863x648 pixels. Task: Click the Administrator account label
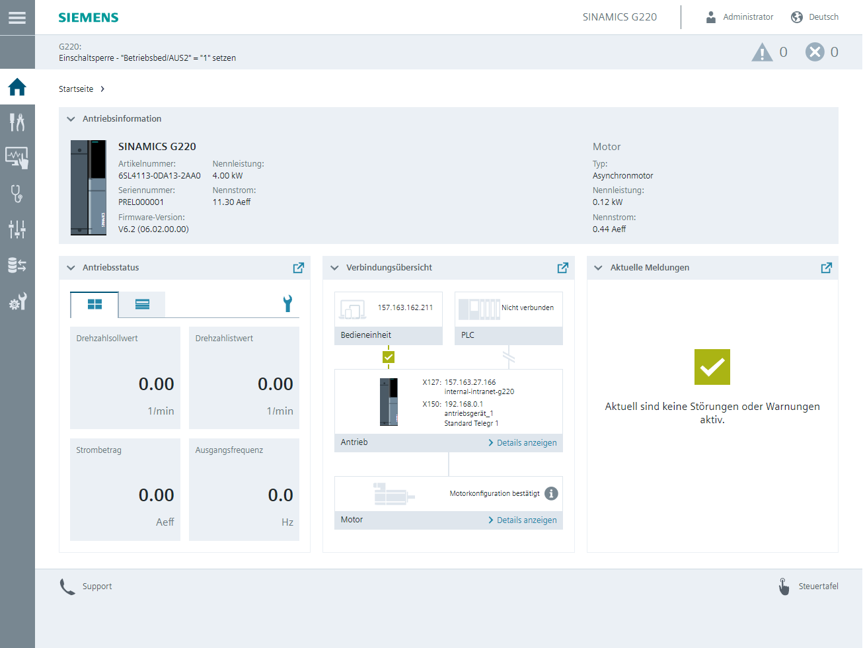748,17
